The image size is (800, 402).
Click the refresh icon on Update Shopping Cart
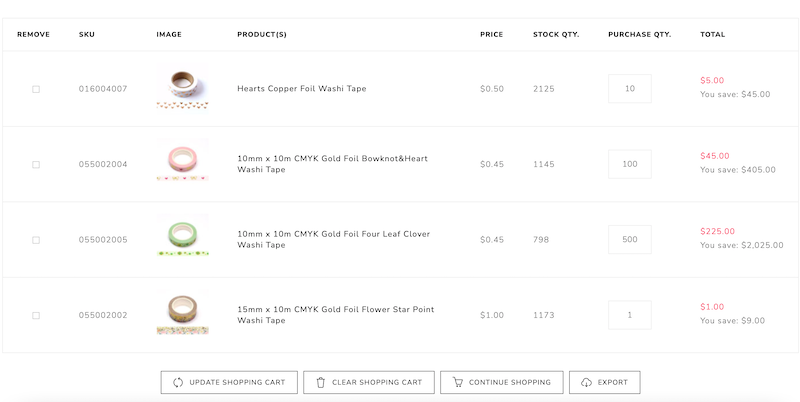(178, 383)
